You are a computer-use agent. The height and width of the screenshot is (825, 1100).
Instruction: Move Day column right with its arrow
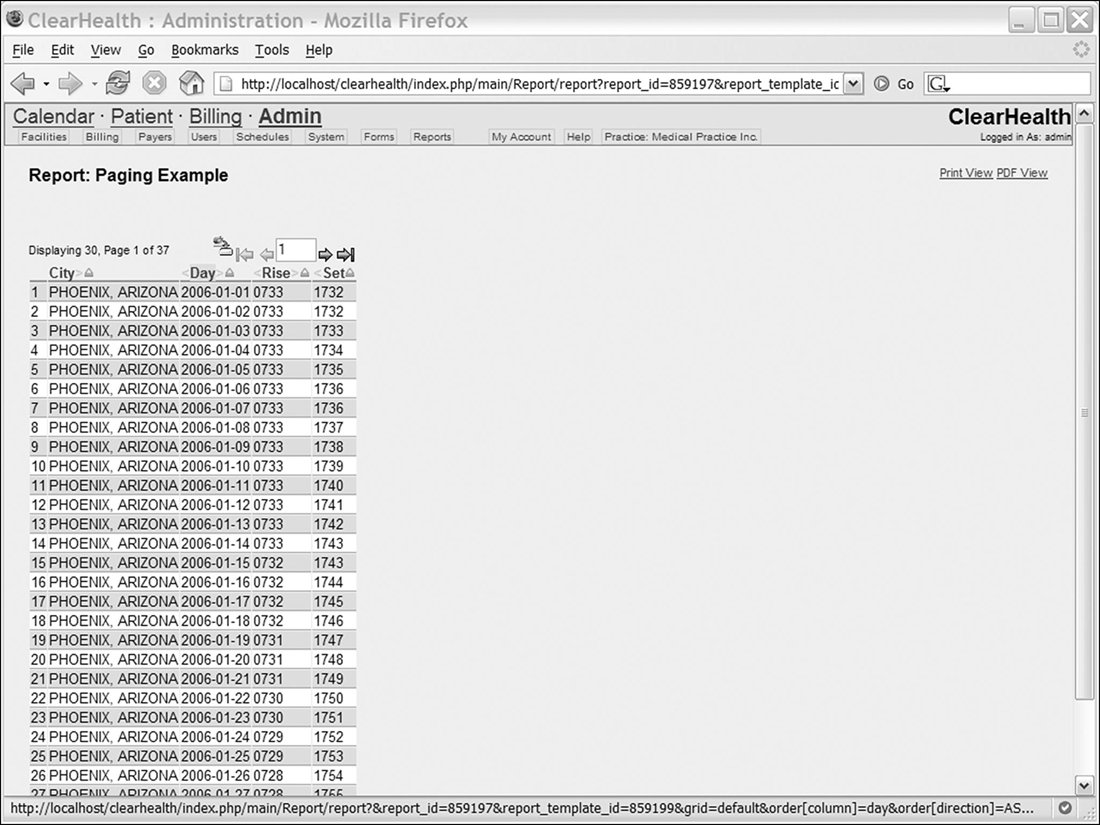[x=220, y=273]
